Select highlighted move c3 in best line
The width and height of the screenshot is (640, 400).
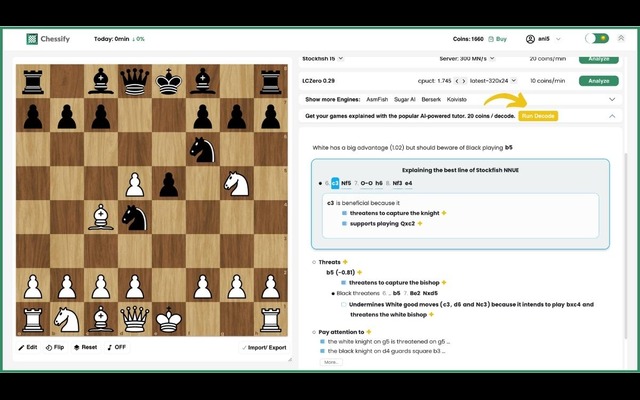click(335, 183)
